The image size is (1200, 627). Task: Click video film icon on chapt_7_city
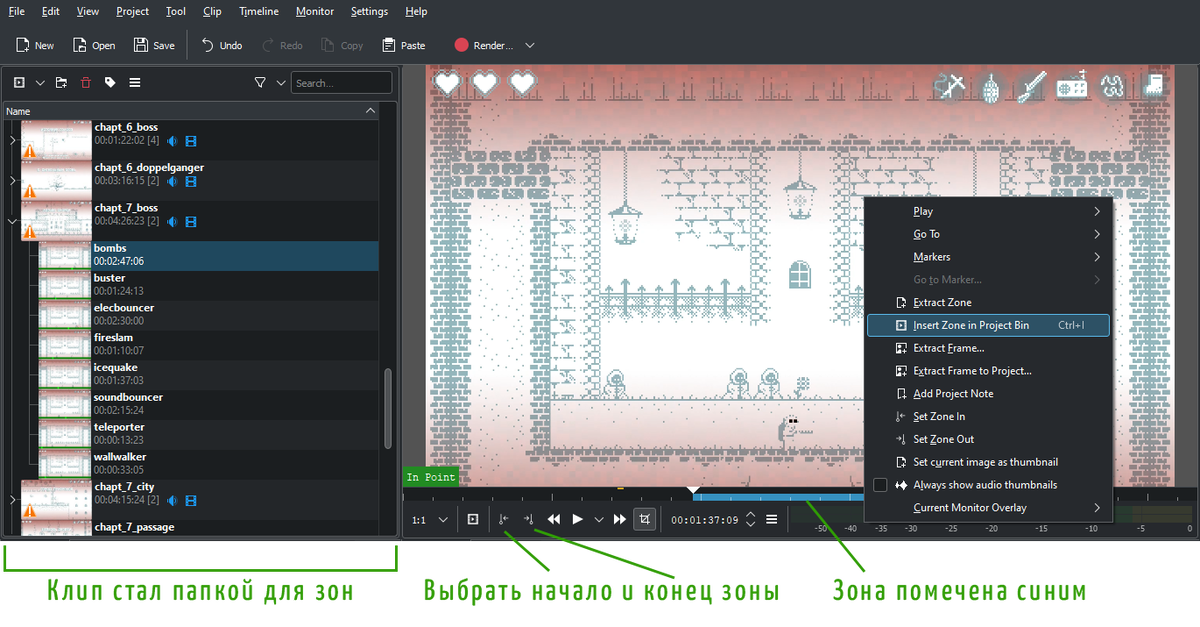click(191, 499)
